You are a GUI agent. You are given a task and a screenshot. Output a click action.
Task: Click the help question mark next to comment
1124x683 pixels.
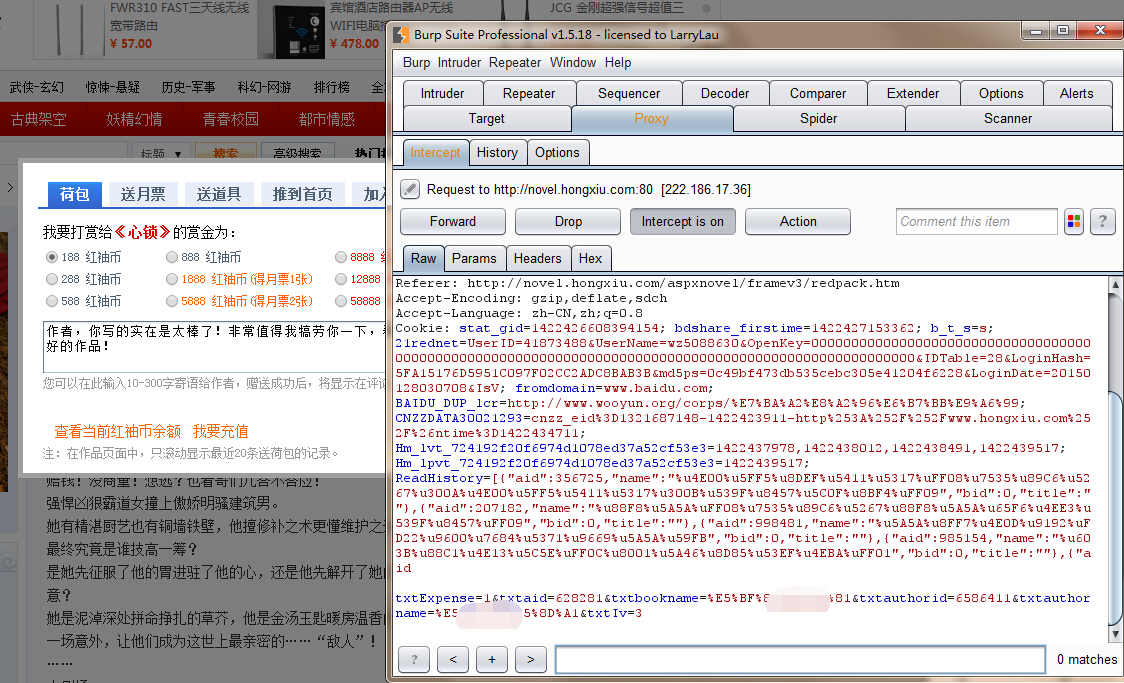1102,221
